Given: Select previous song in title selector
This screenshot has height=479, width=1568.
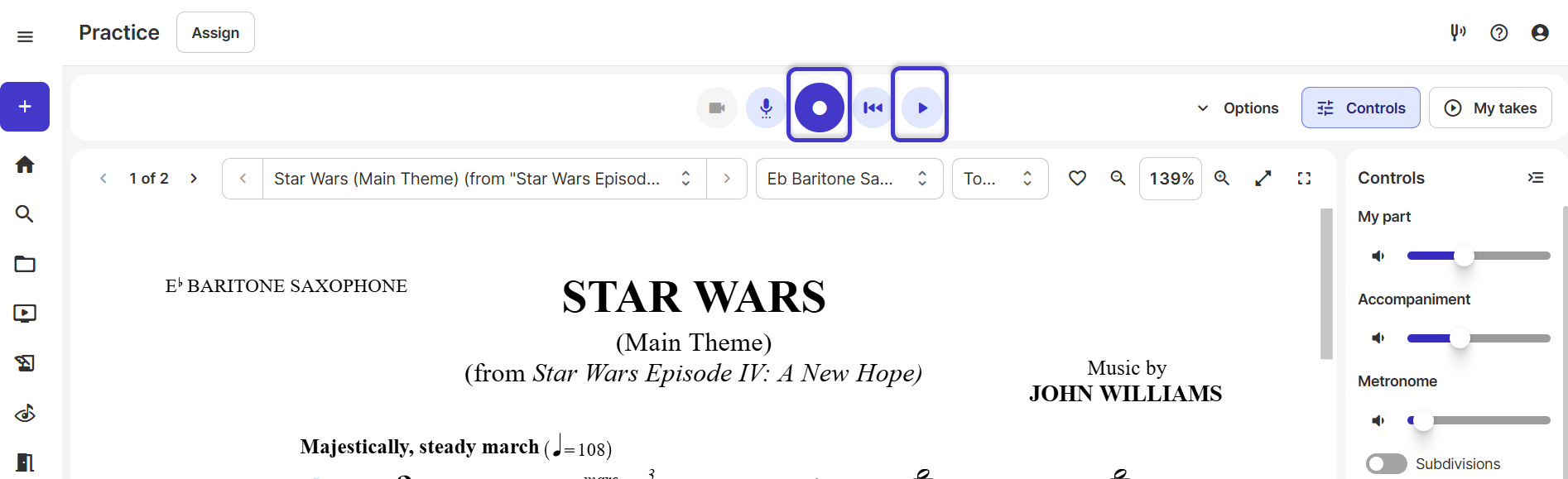Looking at the screenshot, I should [x=243, y=179].
